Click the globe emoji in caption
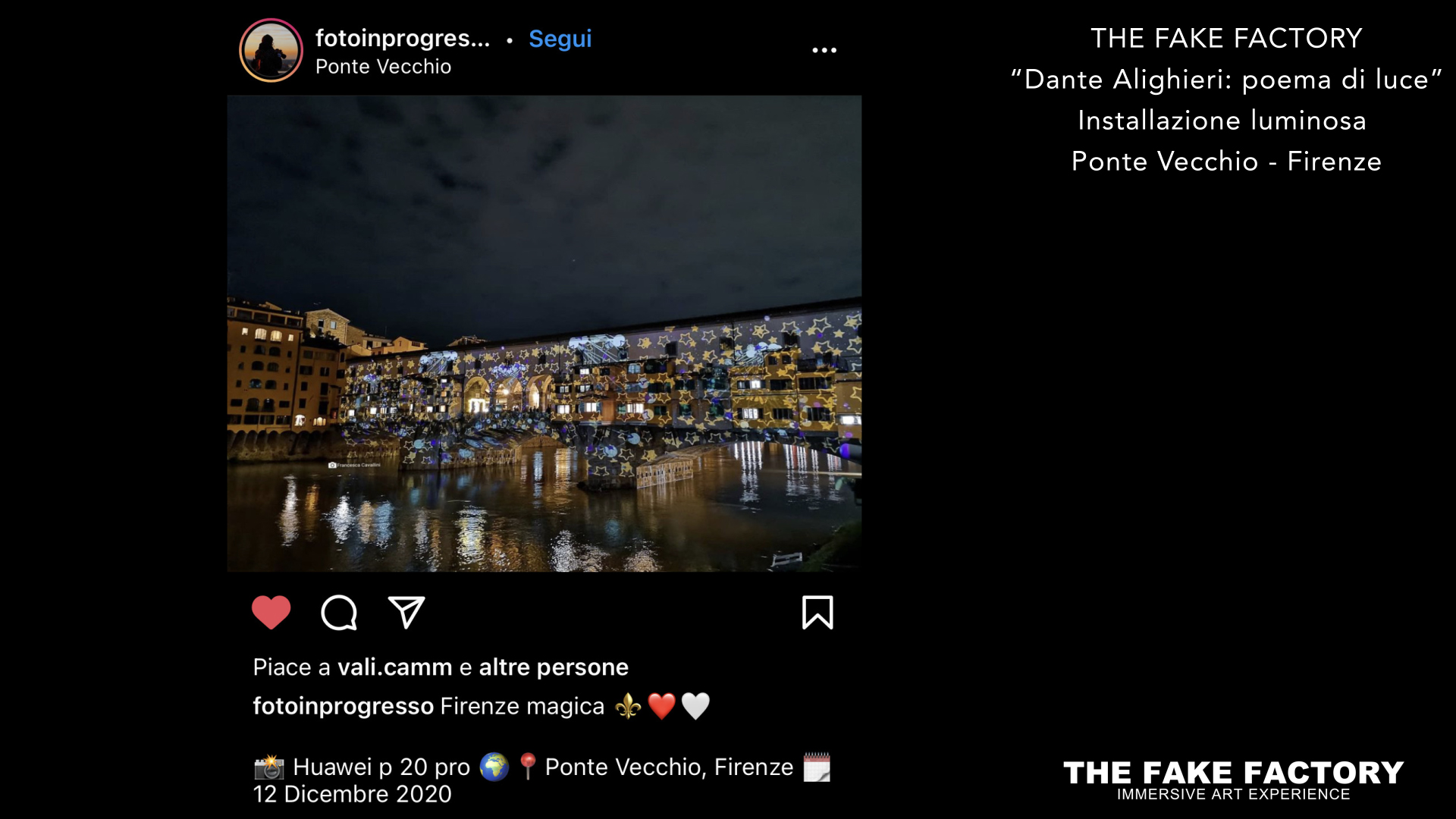The image size is (1456, 819). click(494, 767)
